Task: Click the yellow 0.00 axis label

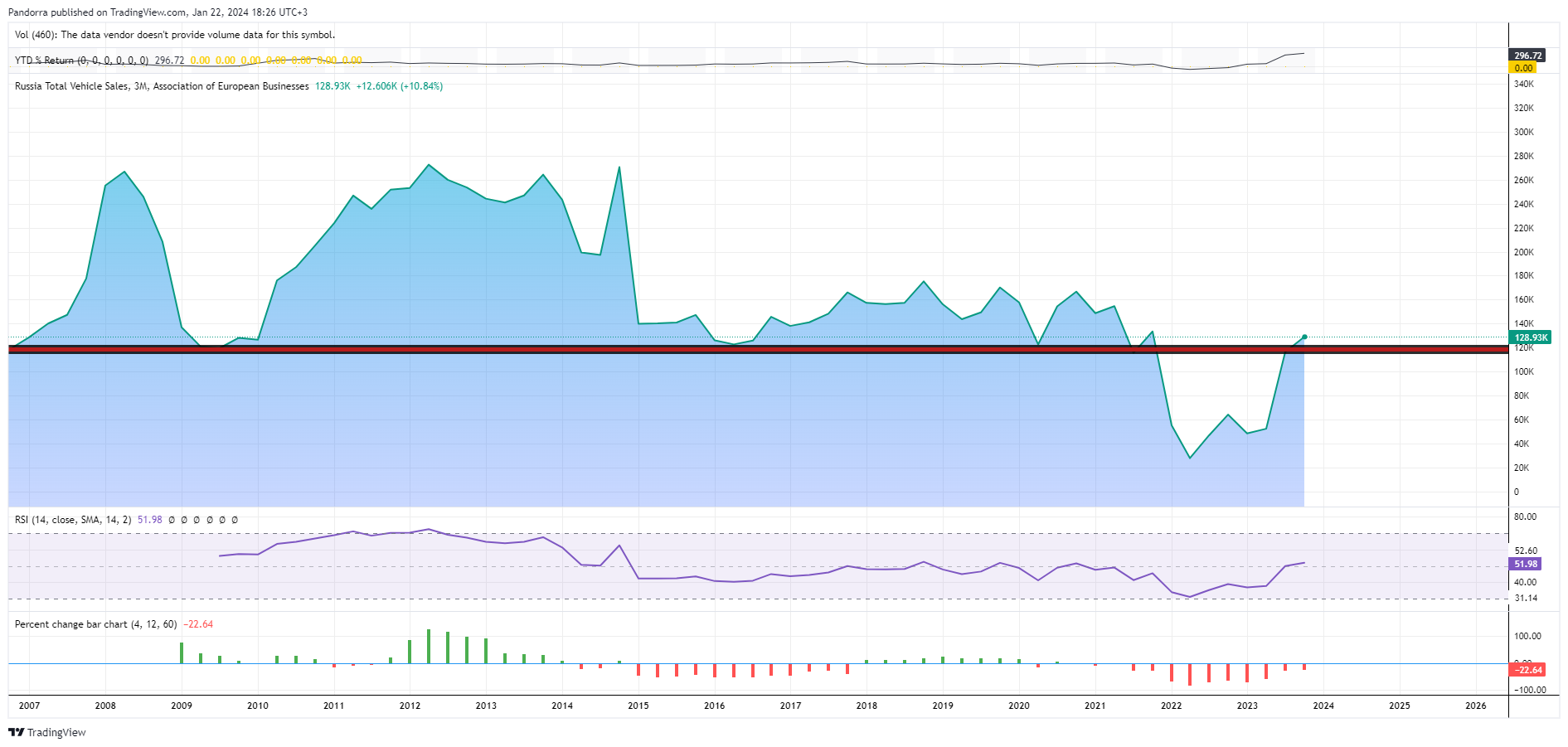Action: pos(1523,68)
